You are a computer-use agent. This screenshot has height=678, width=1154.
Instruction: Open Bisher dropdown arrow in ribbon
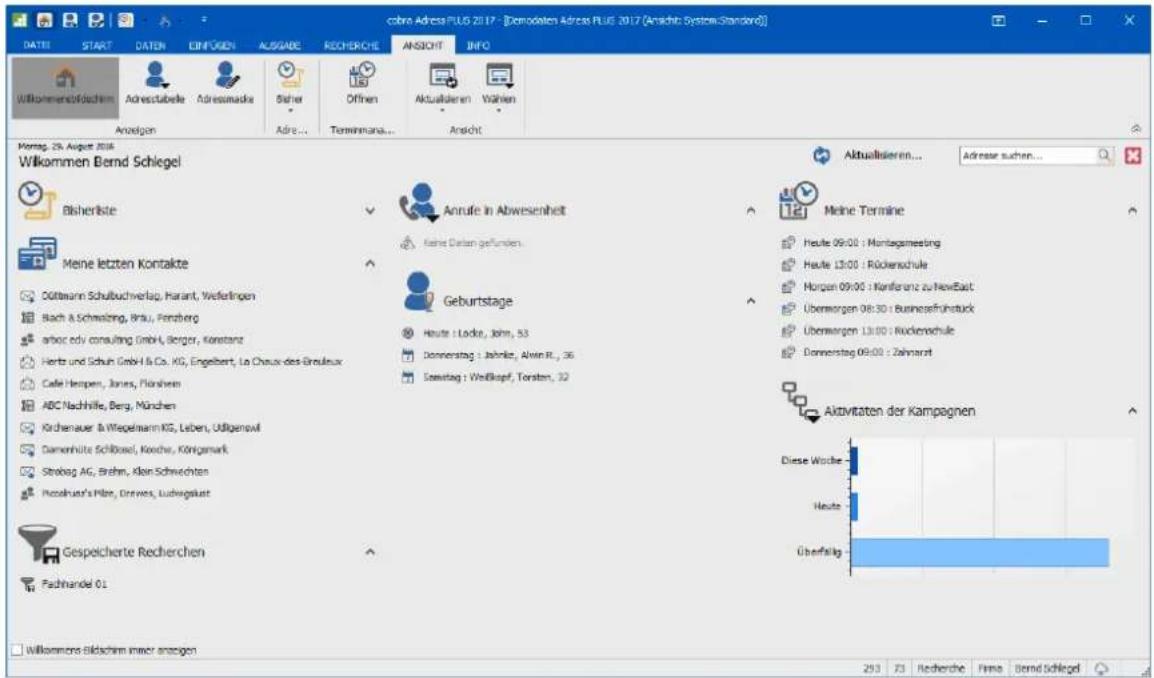click(x=290, y=110)
